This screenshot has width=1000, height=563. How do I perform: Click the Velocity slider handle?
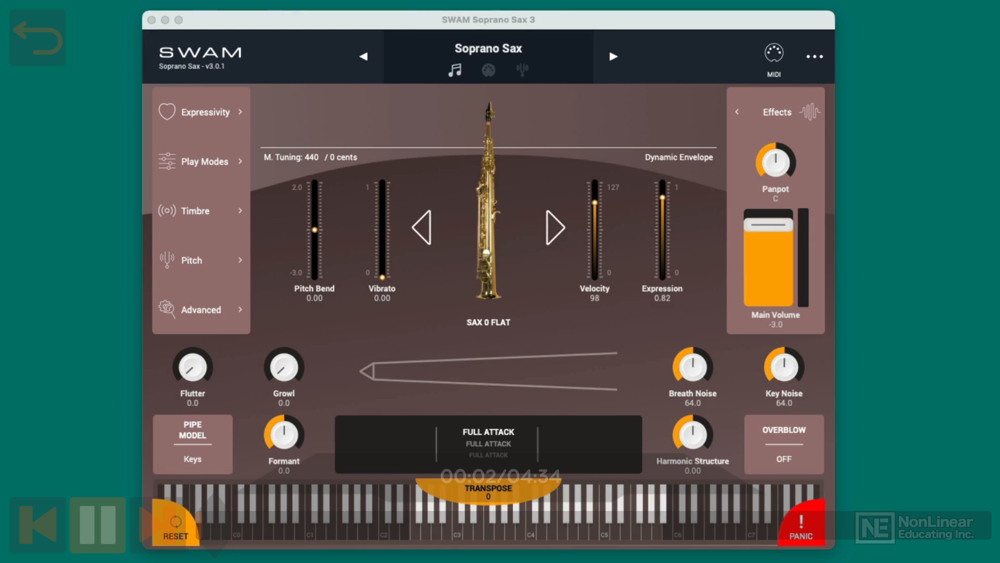pos(594,203)
